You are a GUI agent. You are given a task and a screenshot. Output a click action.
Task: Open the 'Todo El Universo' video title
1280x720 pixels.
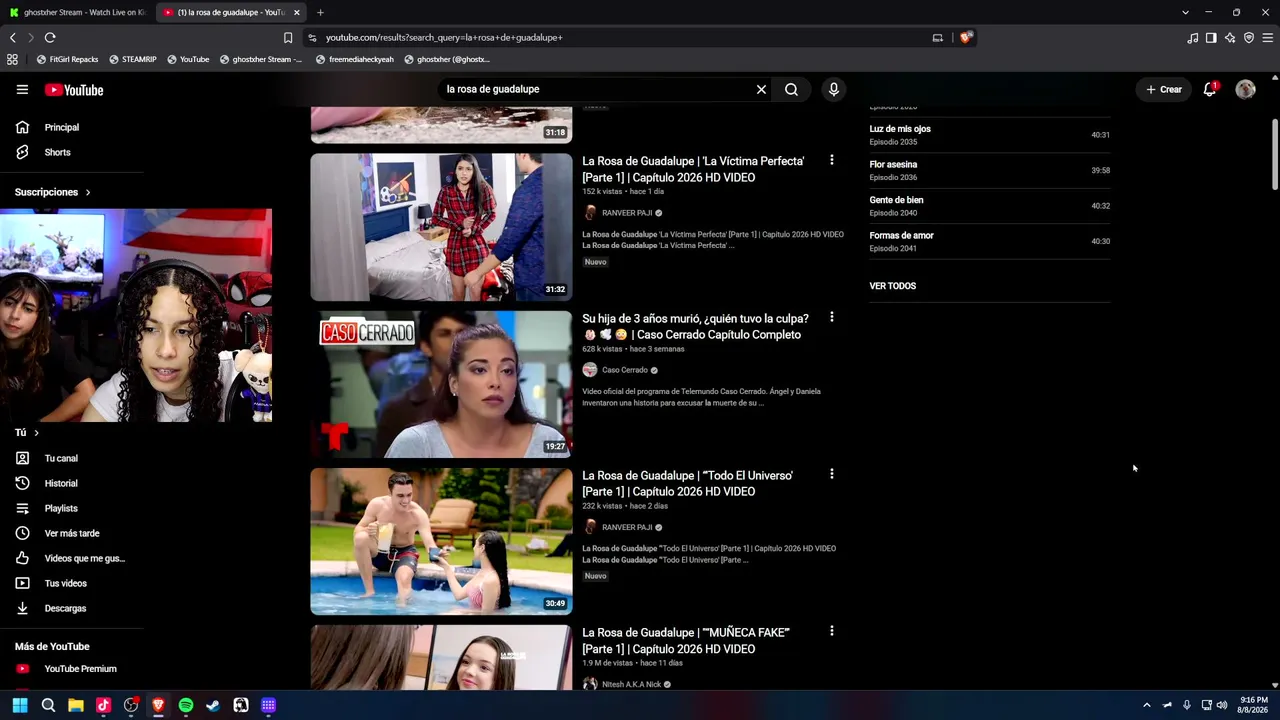tap(687, 483)
